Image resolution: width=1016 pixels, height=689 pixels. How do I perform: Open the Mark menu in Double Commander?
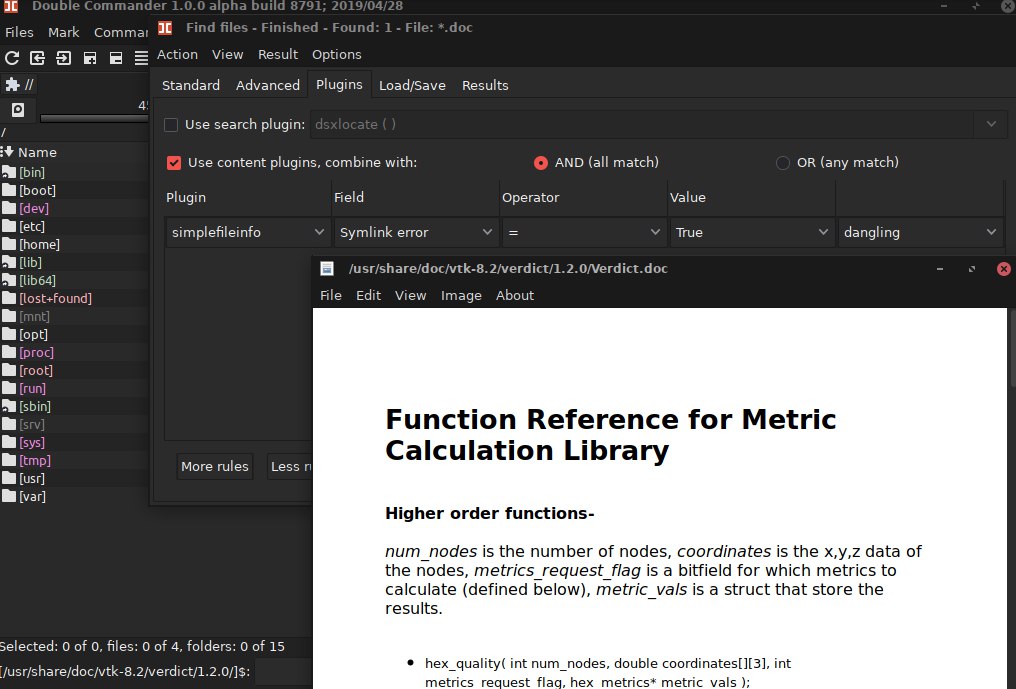64,32
